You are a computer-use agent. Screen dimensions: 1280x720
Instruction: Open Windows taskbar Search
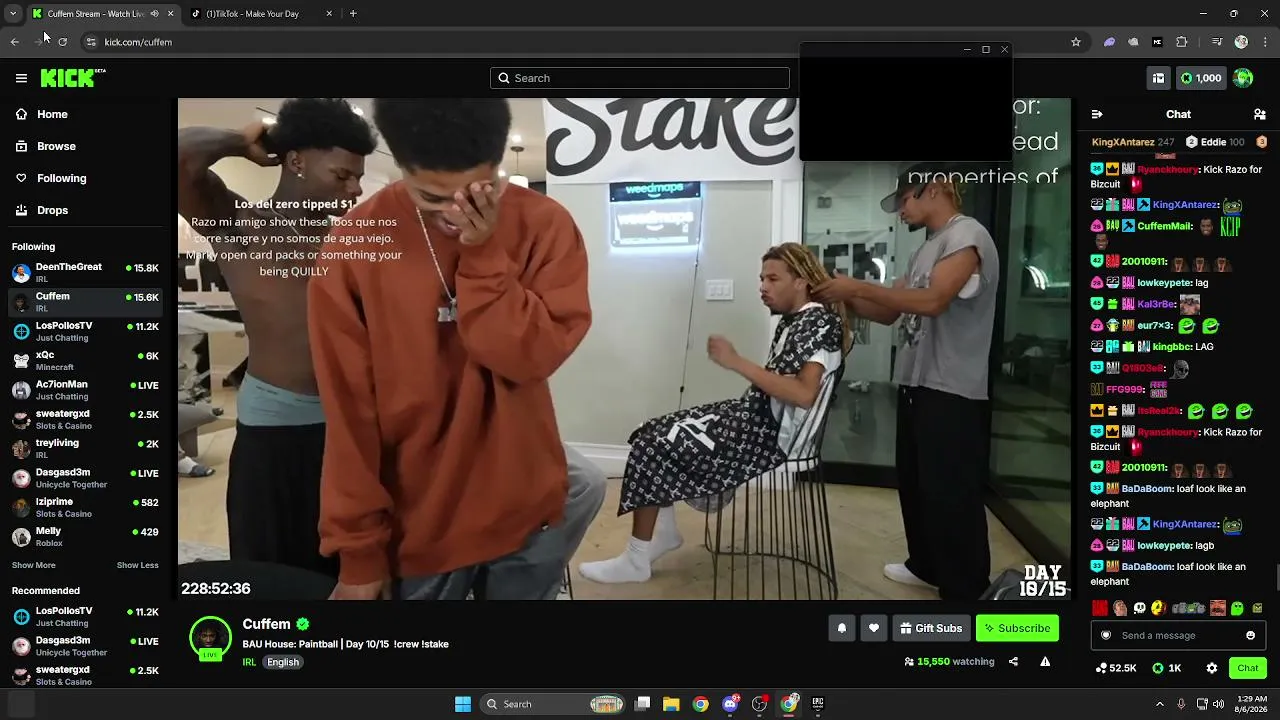click(554, 704)
